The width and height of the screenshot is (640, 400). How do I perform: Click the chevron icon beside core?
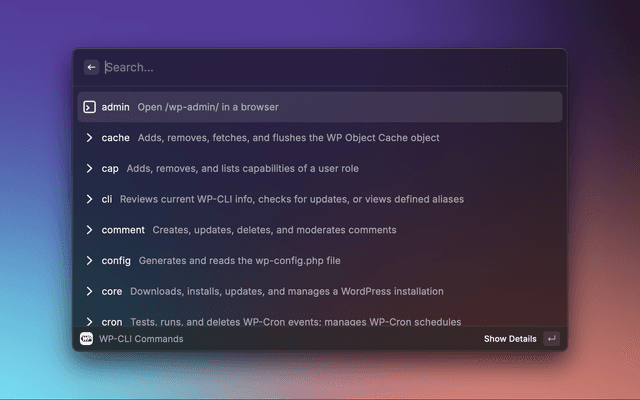click(x=89, y=292)
